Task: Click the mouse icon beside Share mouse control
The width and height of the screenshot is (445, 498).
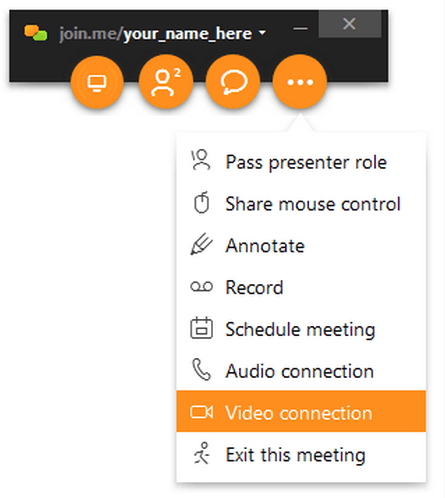Action: coord(201,203)
